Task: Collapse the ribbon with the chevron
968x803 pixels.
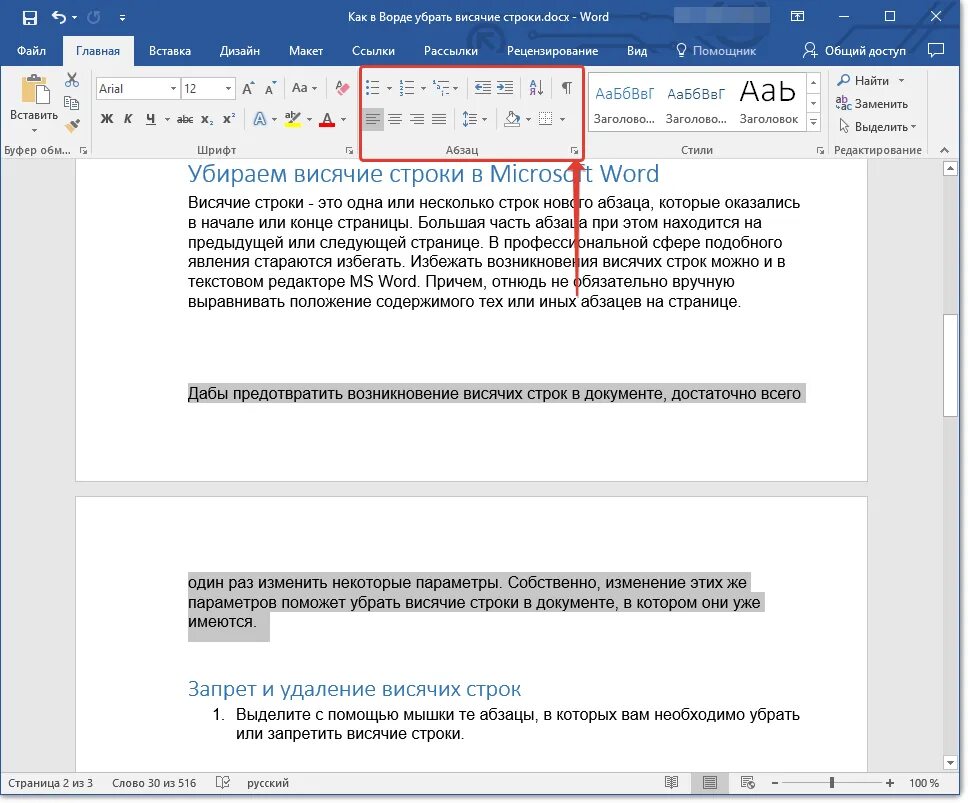Action: pos(944,150)
